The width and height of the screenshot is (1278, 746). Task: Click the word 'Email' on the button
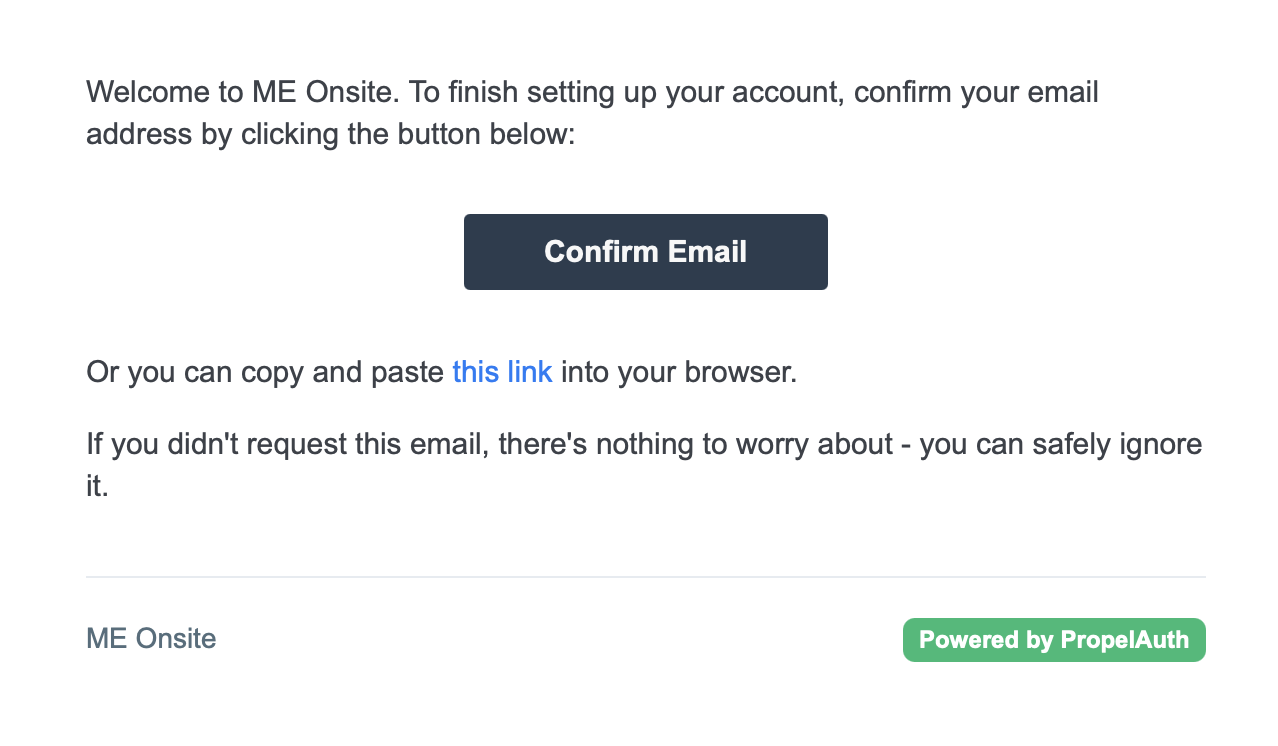707,252
